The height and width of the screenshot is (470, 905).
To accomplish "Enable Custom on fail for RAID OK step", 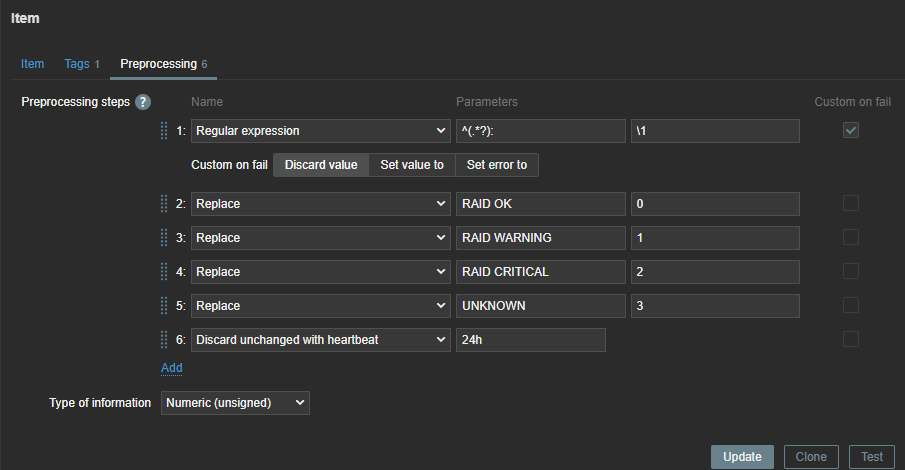I will click(x=851, y=204).
